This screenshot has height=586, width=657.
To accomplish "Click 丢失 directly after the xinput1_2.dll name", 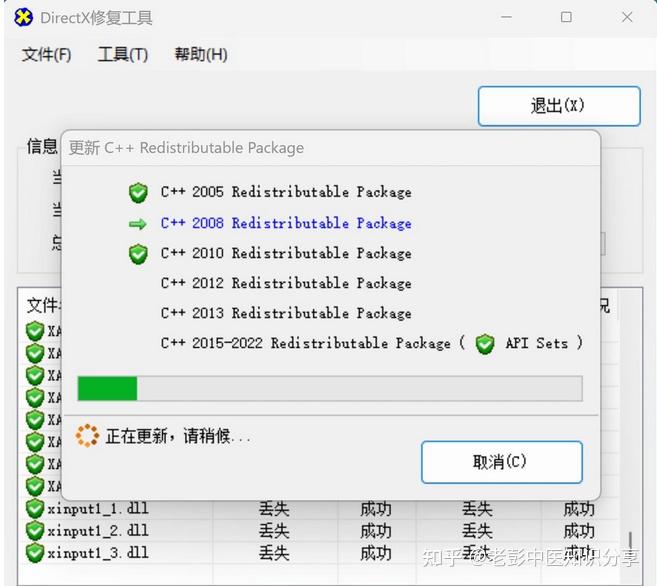I will (274, 531).
